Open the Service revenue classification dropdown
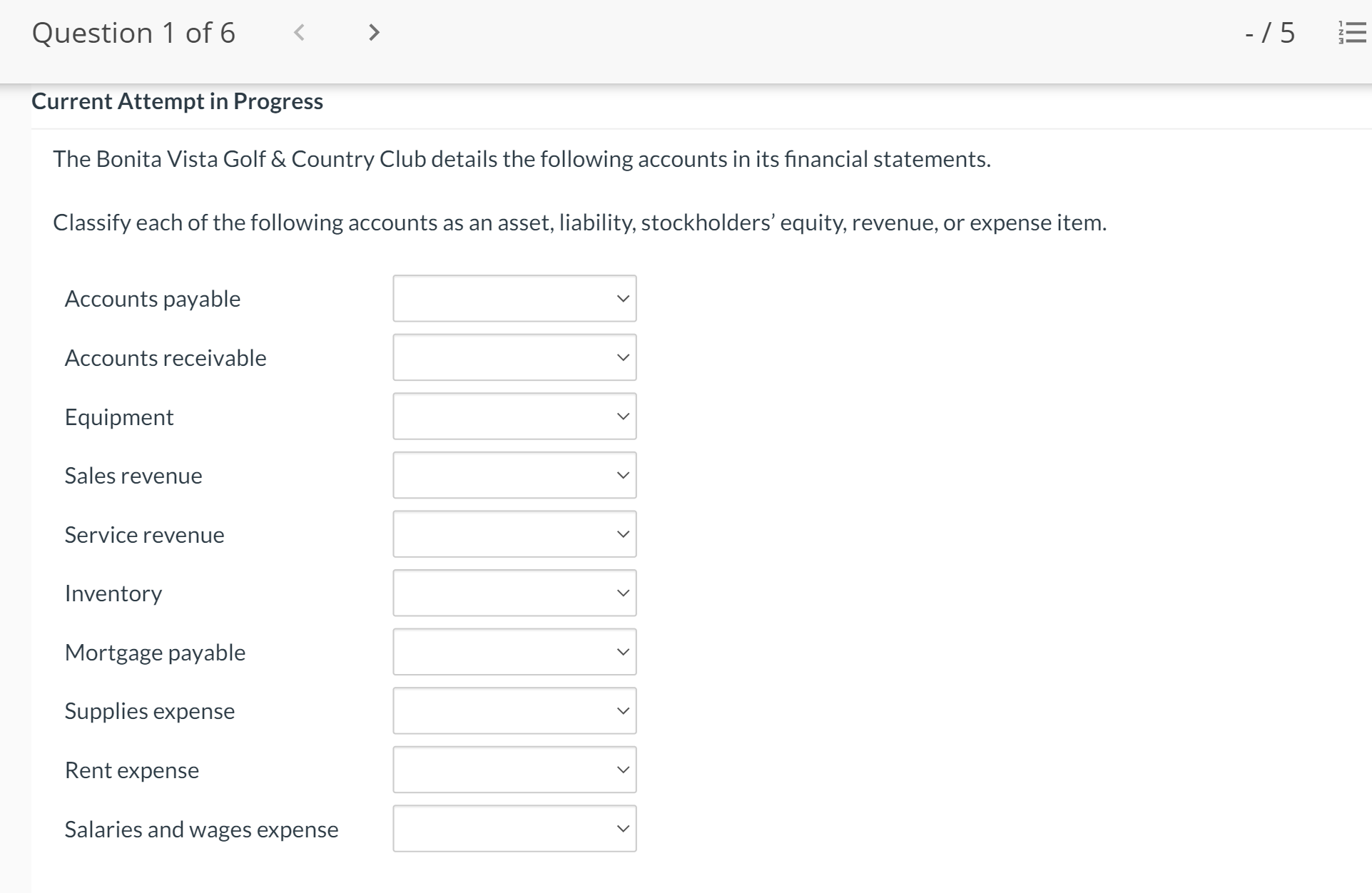 (514, 534)
